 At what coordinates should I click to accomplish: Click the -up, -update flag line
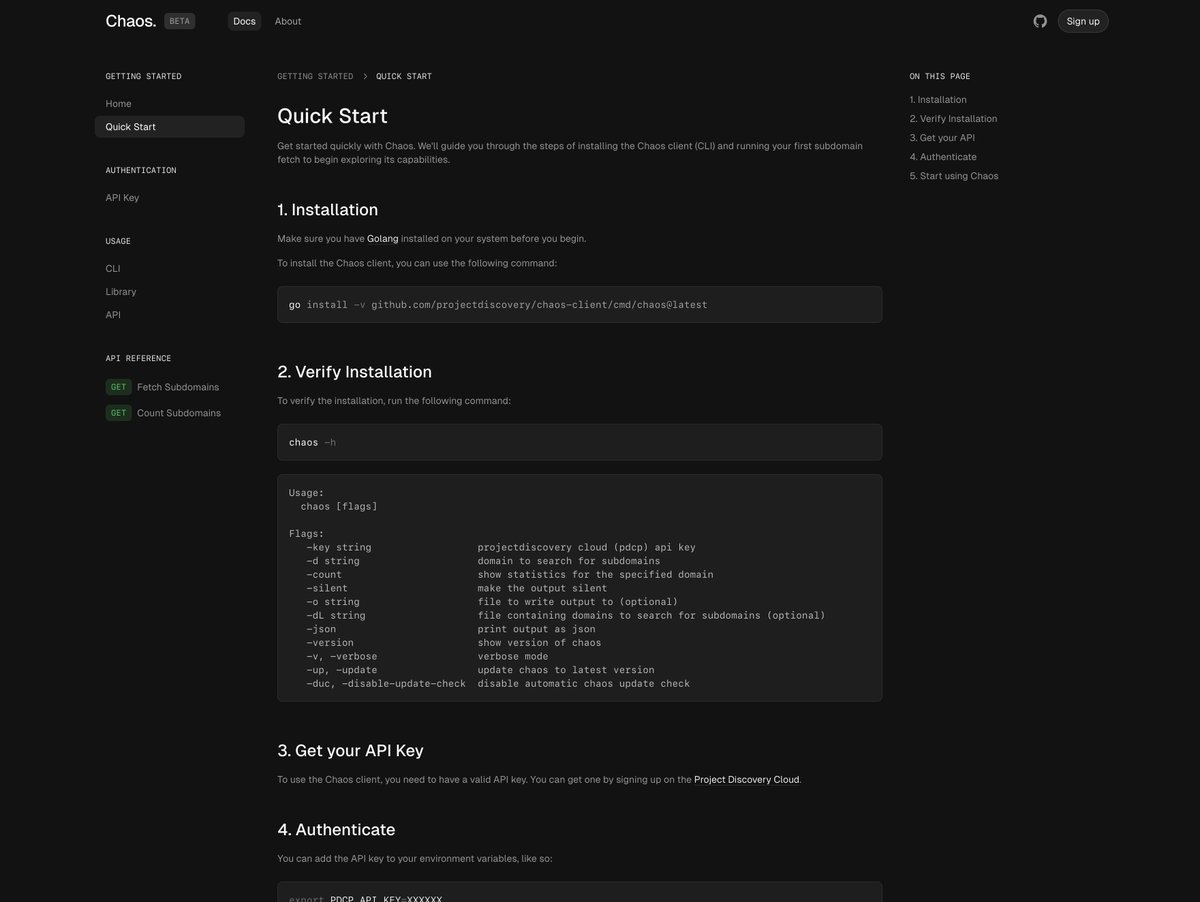click(x=481, y=670)
